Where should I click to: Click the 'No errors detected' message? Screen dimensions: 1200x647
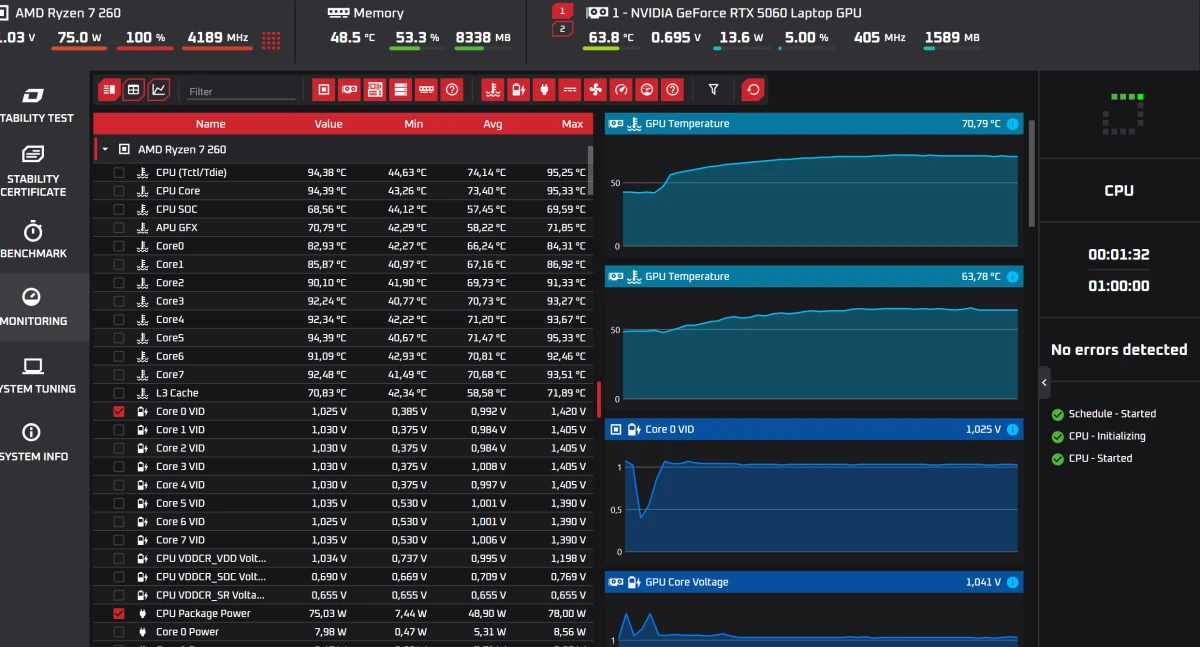(x=1119, y=350)
